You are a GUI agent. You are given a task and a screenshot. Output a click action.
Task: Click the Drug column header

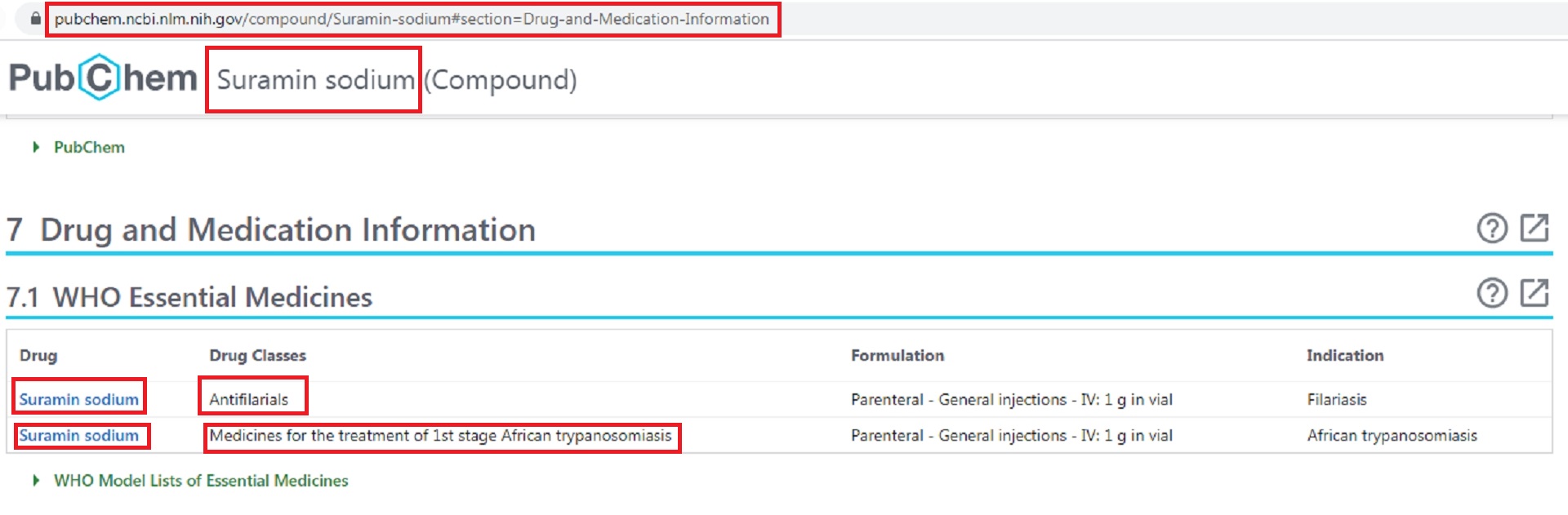[x=38, y=356]
